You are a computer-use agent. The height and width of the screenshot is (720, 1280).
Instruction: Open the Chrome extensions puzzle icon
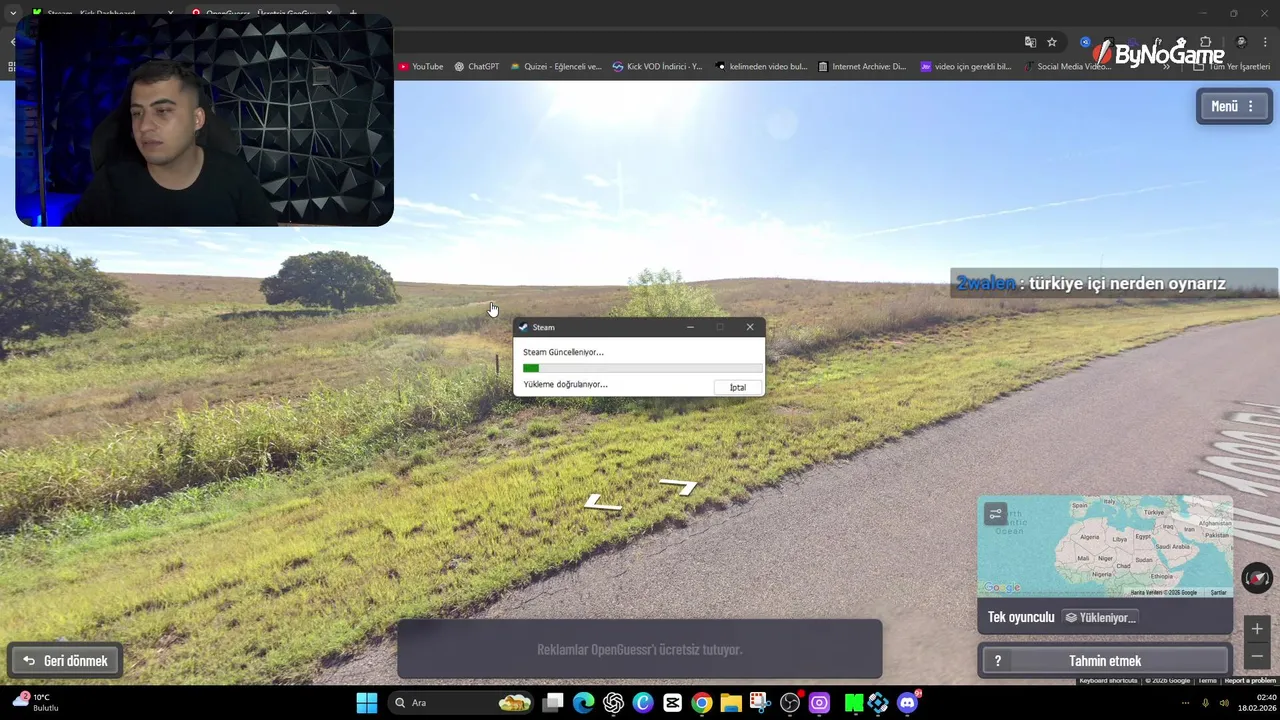(1205, 42)
